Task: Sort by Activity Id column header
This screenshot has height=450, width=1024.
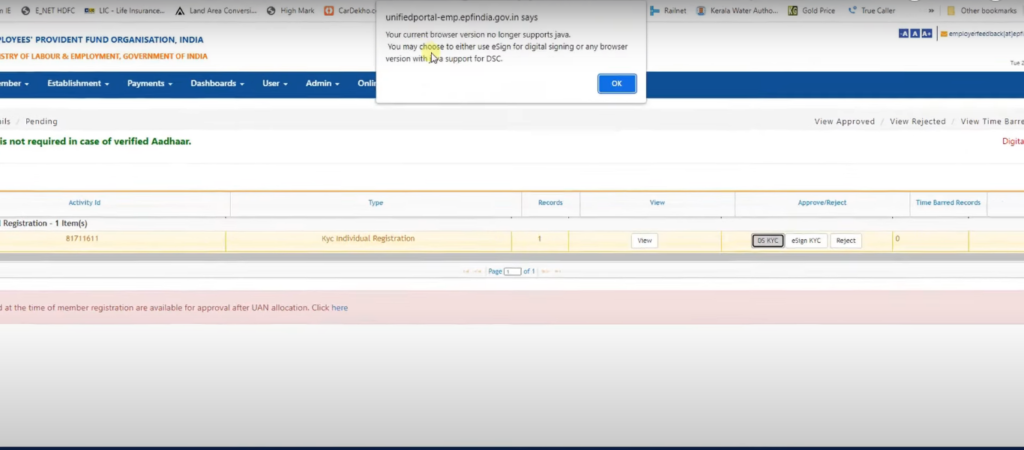Action: (x=84, y=202)
